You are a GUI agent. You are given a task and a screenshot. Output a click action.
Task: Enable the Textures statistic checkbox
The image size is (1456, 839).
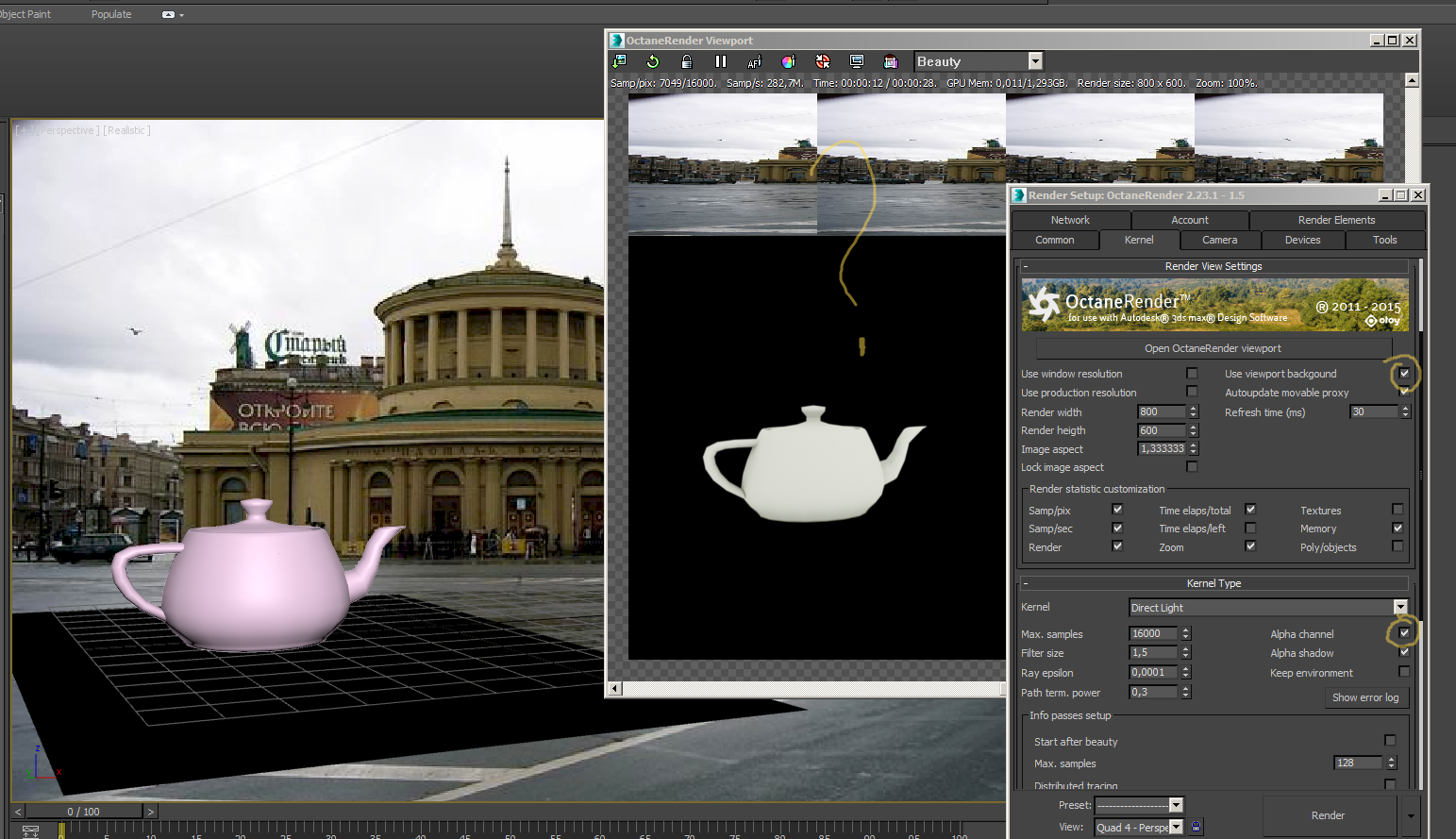click(1397, 510)
